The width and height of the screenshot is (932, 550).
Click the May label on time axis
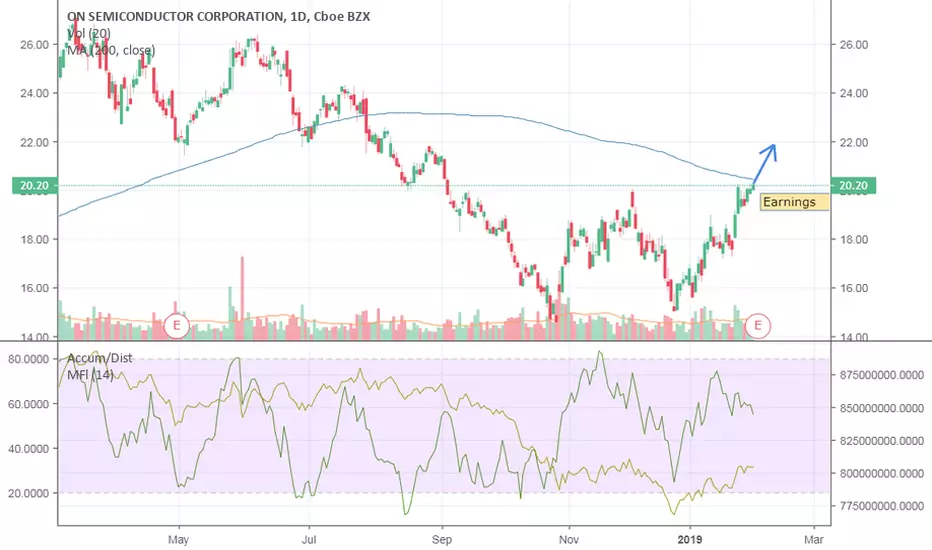(178, 539)
